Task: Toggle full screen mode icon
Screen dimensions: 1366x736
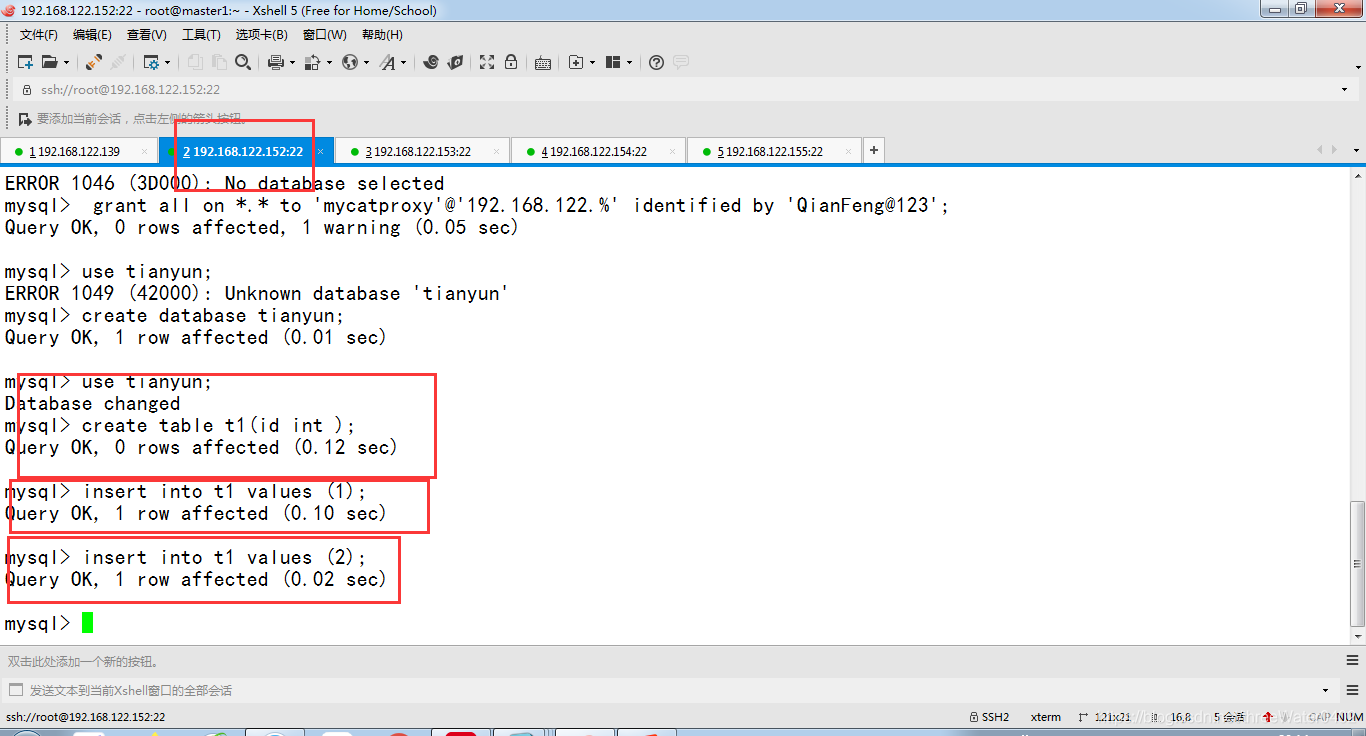Action: (487, 62)
